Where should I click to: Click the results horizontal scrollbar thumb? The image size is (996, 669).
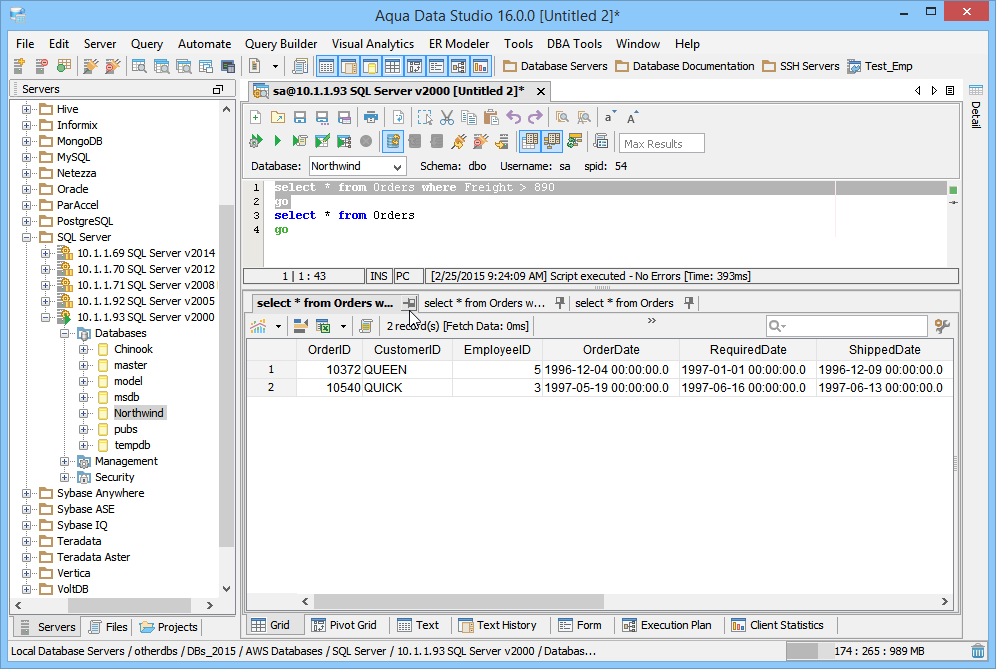pos(459,601)
